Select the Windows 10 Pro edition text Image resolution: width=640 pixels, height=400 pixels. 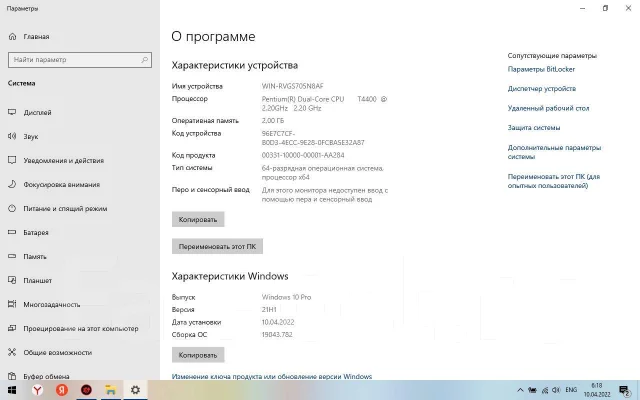[x=287, y=297]
